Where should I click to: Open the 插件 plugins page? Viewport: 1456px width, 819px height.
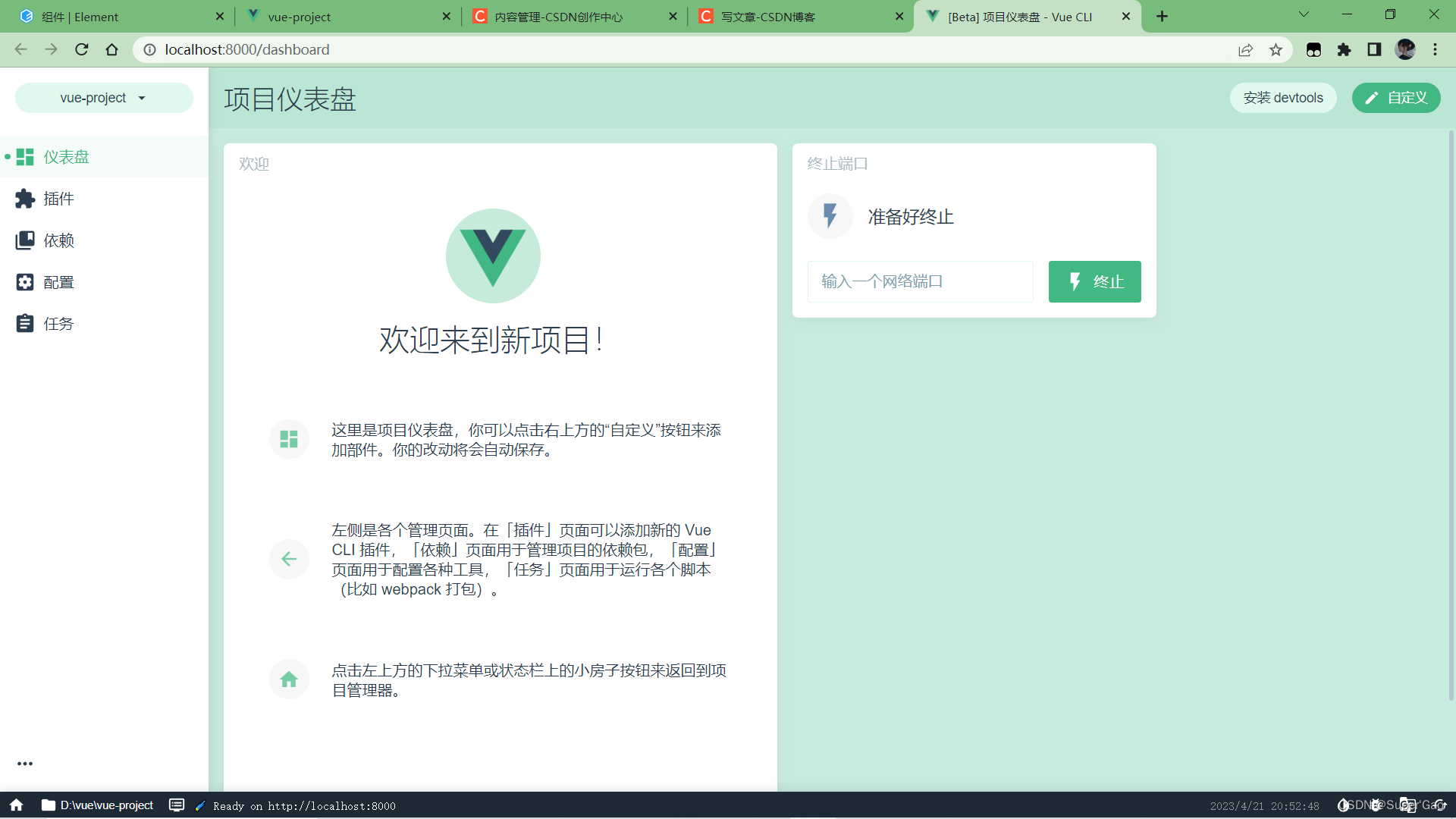(58, 199)
